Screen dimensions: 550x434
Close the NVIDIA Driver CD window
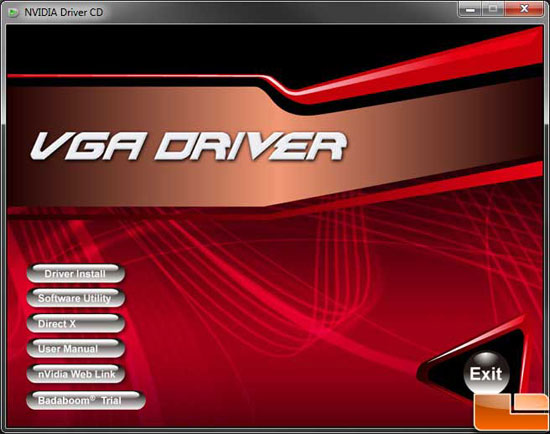[x=524, y=9]
